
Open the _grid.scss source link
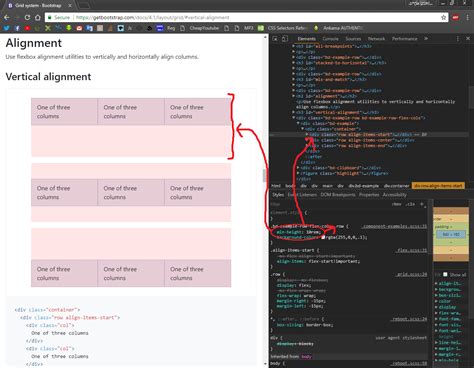412,274
